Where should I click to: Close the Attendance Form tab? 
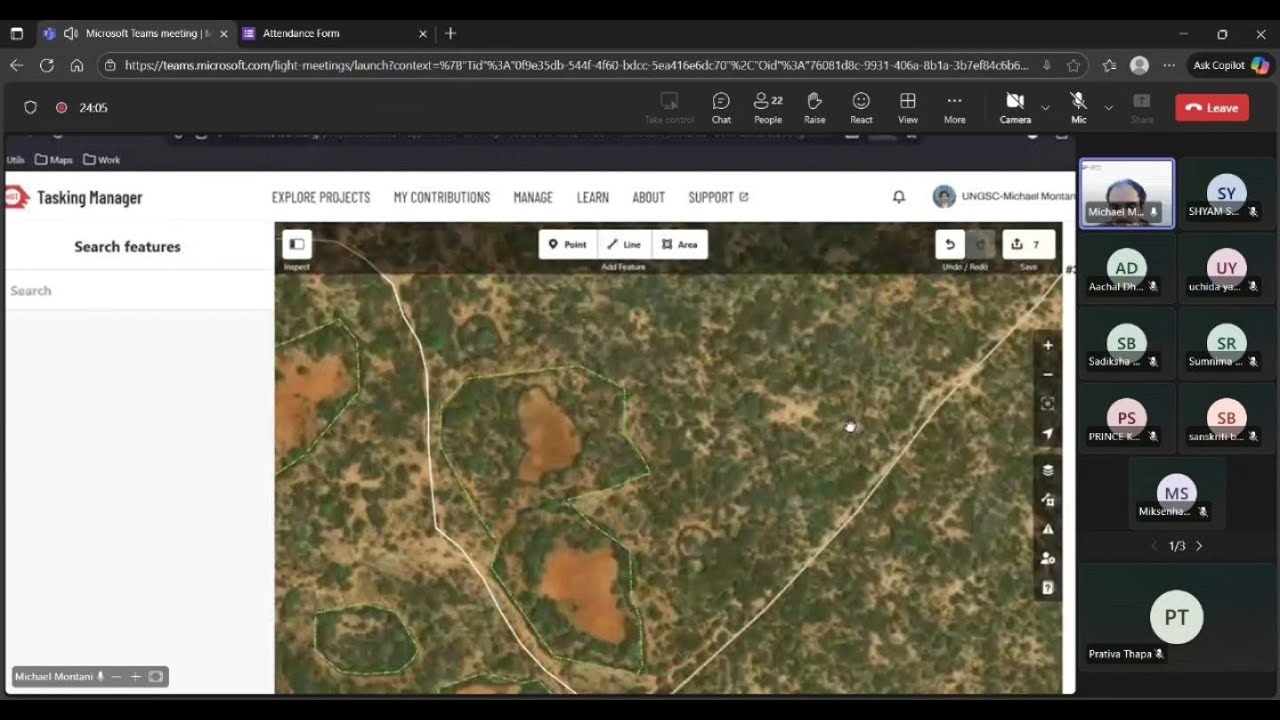point(423,33)
